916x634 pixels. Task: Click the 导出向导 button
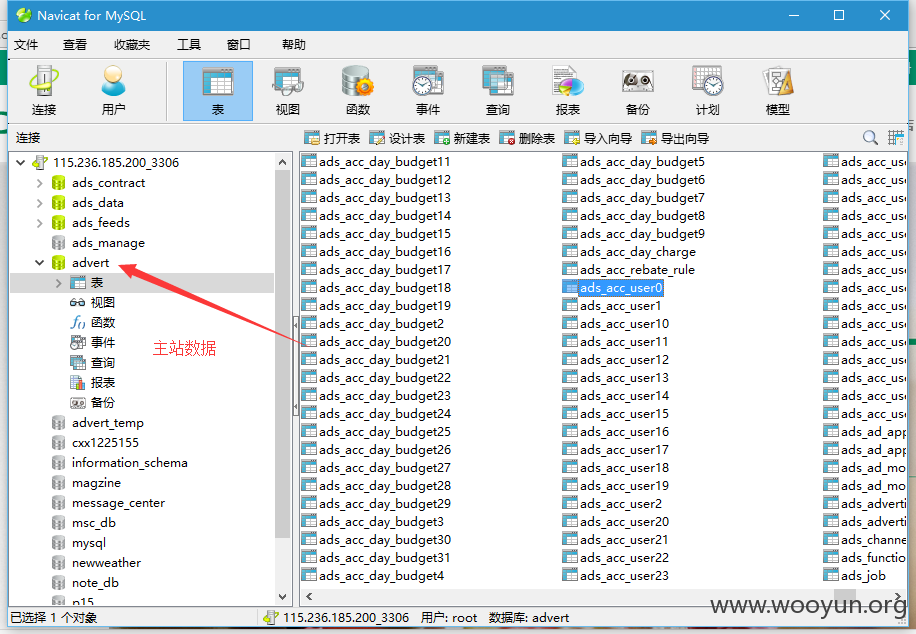[675, 138]
